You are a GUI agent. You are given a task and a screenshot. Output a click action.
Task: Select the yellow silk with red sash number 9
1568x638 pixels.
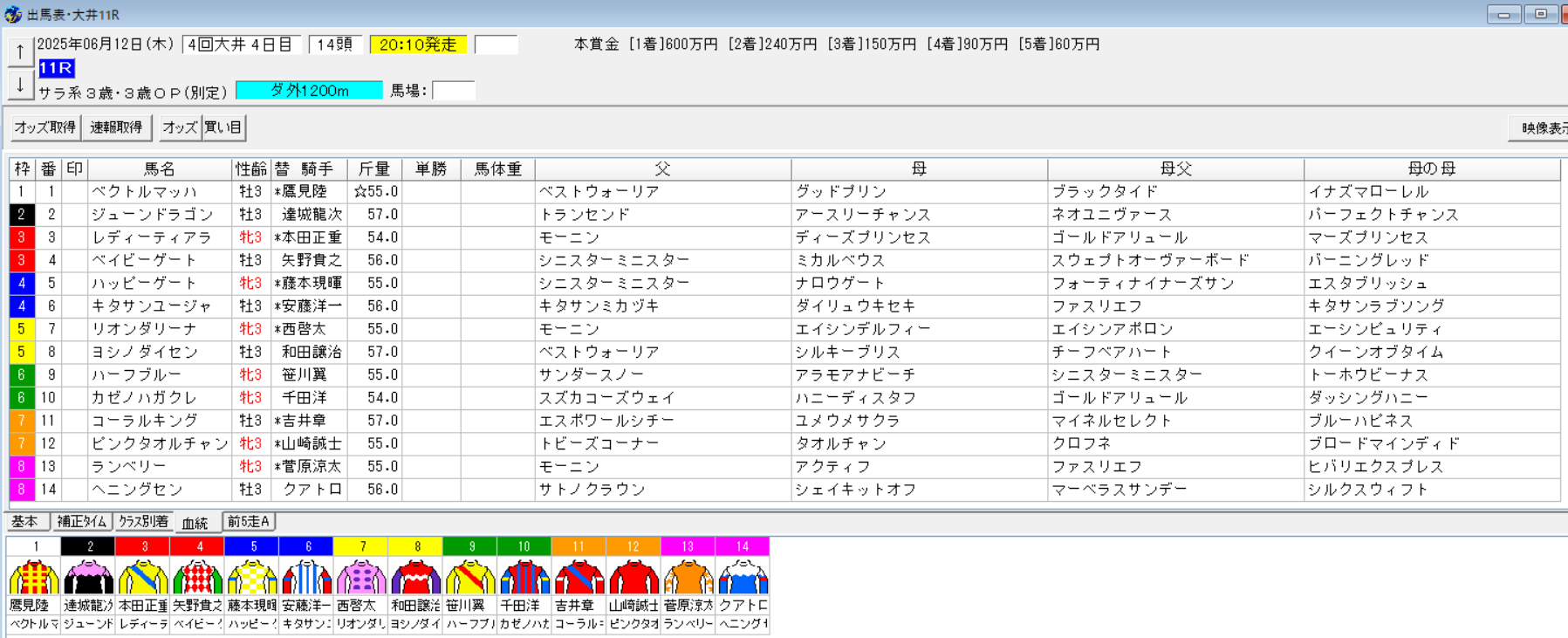[470, 577]
